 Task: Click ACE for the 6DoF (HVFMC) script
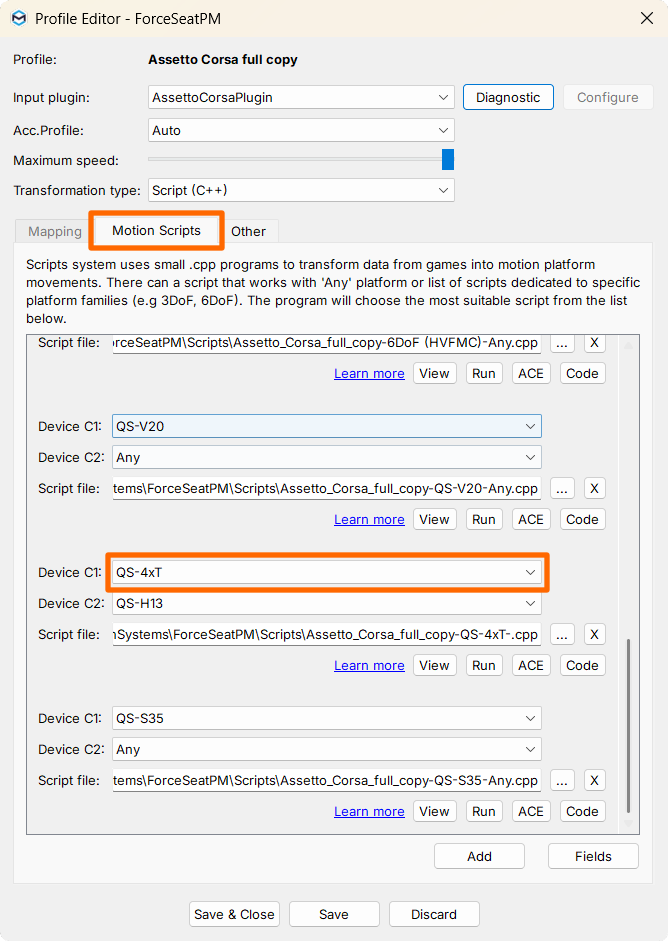(x=531, y=373)
